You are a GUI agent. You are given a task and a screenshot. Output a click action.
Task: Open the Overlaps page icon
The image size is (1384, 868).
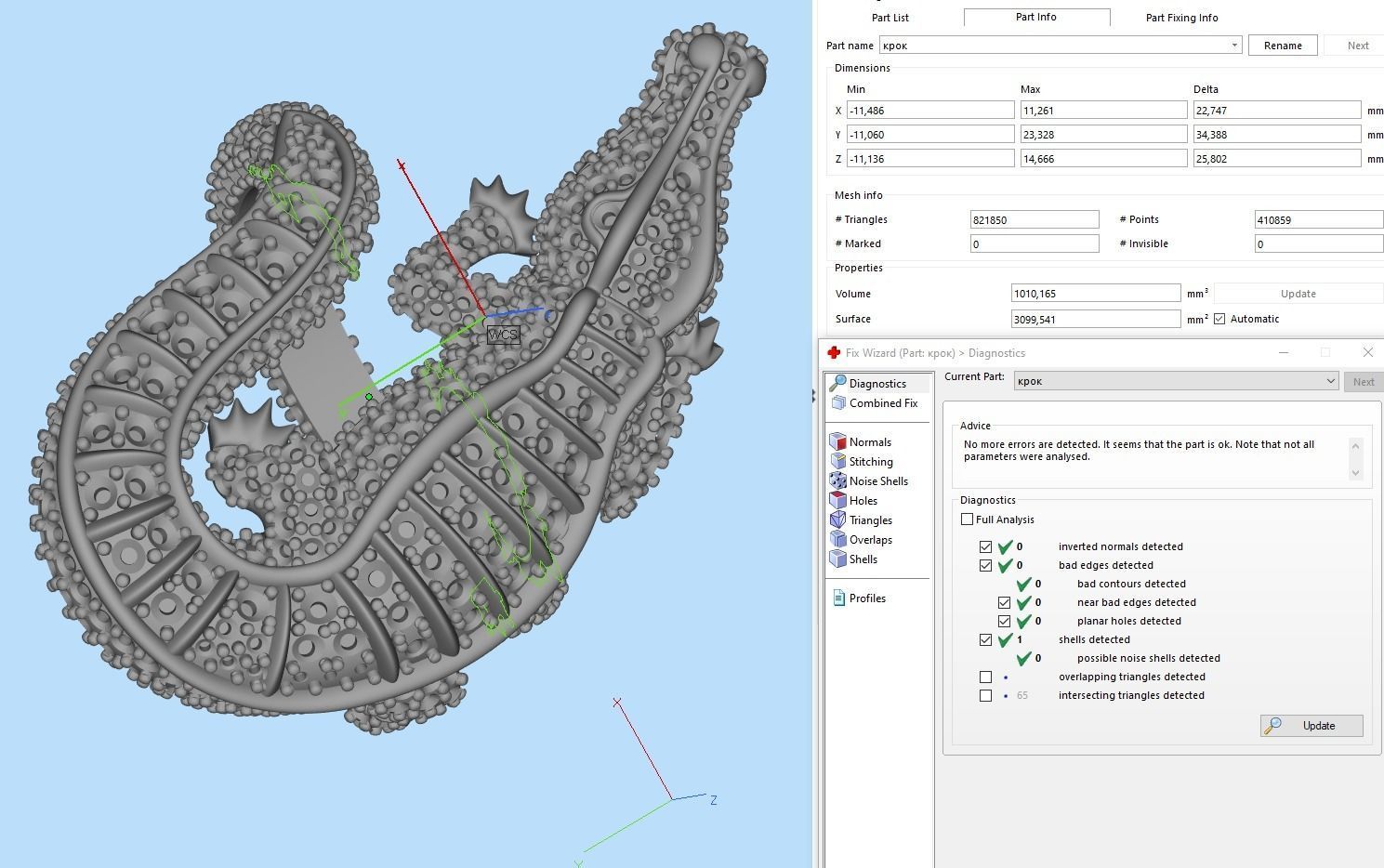pos(838,540)
